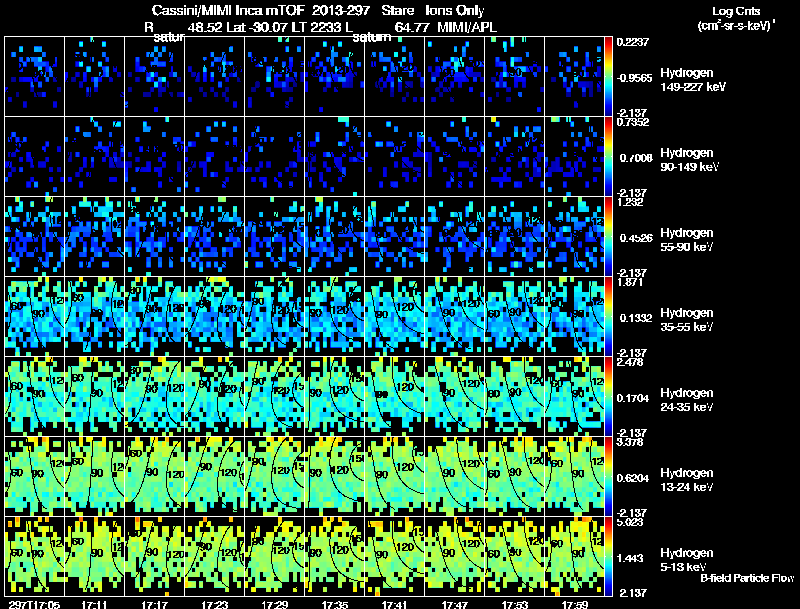Click the color scale value '0.4526'
The image size is (800, 609).
click(x=636, y=238)
